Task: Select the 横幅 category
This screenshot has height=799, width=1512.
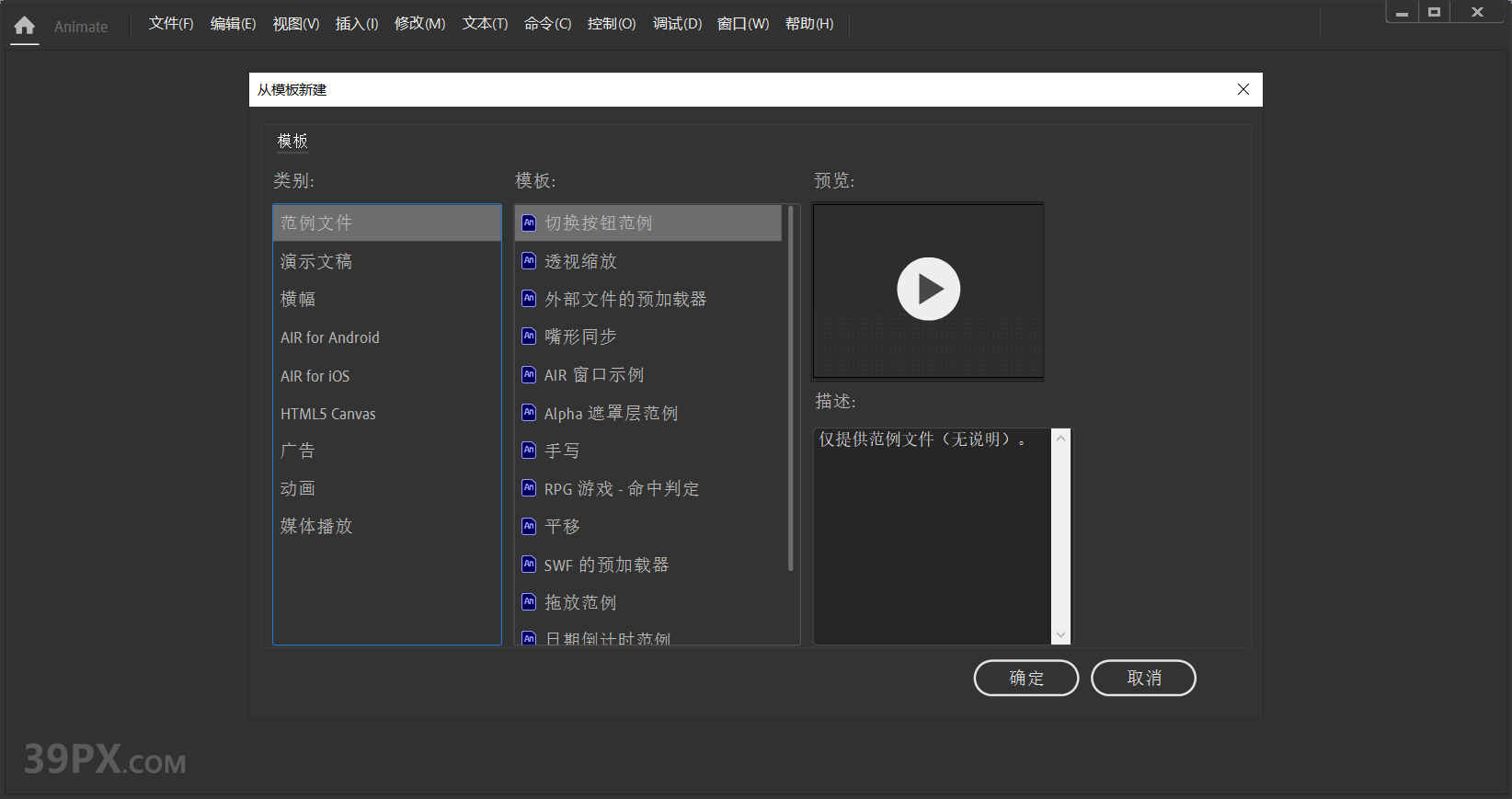Action: click(387, 299)
